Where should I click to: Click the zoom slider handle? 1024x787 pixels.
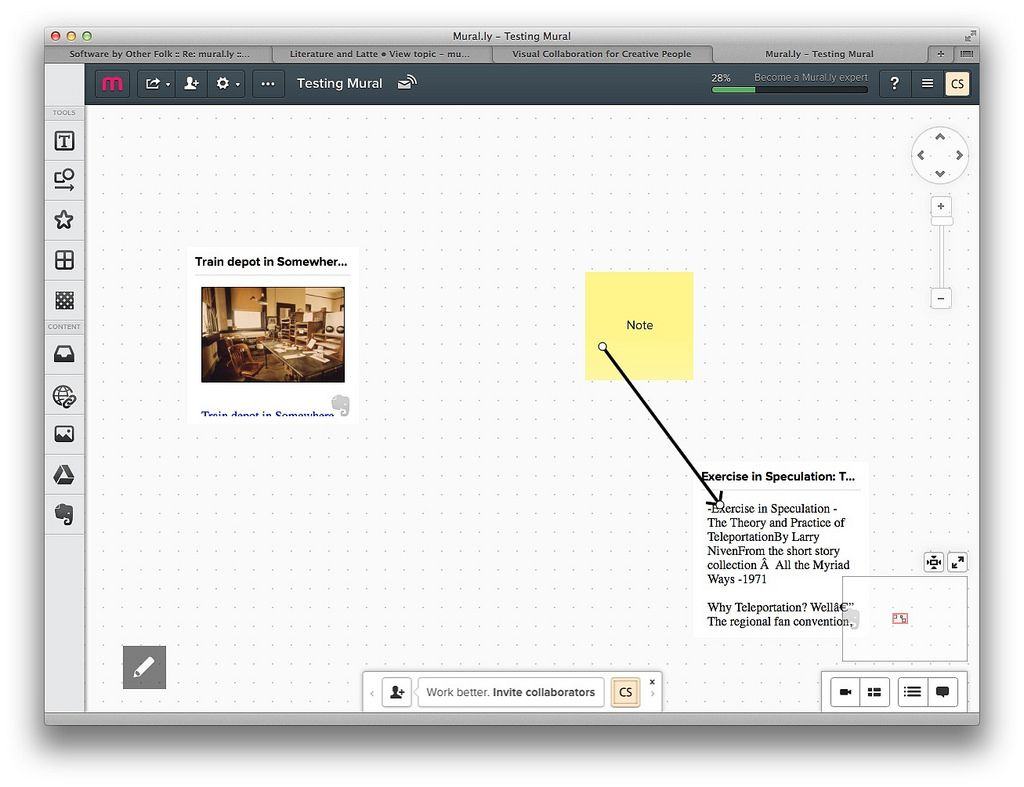pyautogui.click(x=941, y=221)
